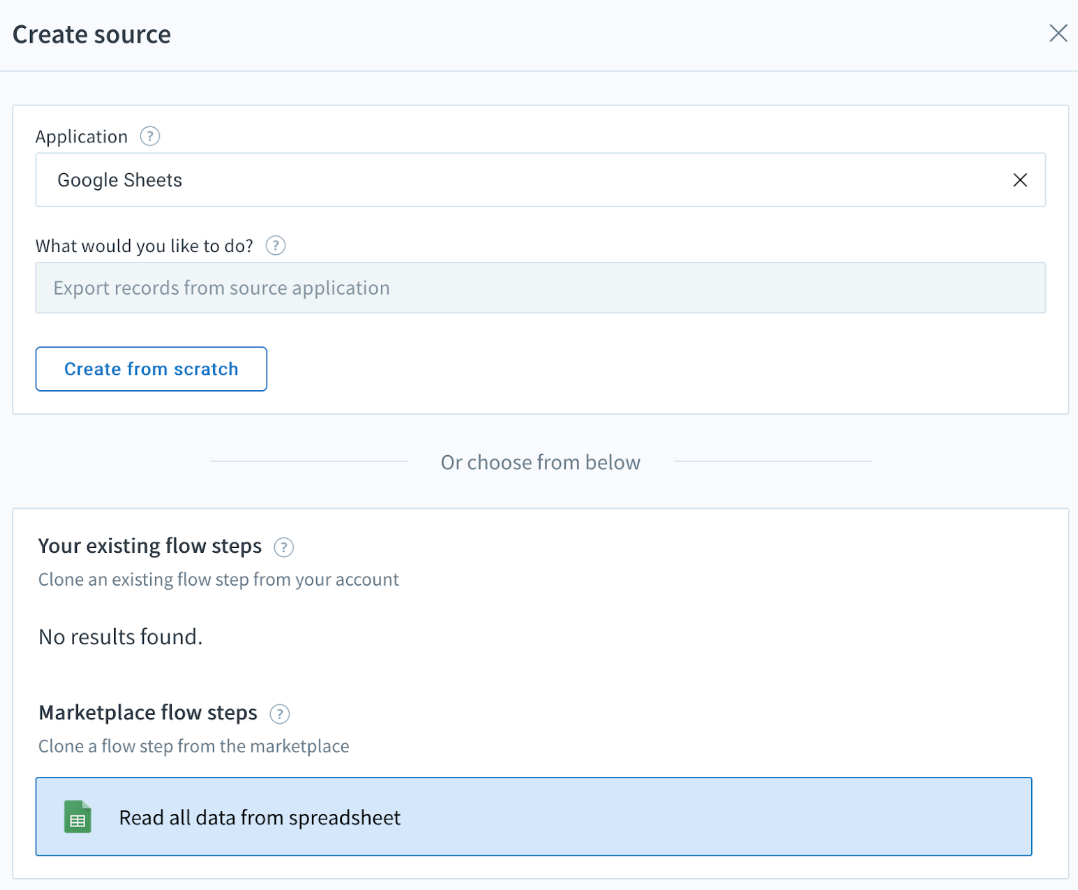
Task: Click the Create source title
Action: click(91, 34)
